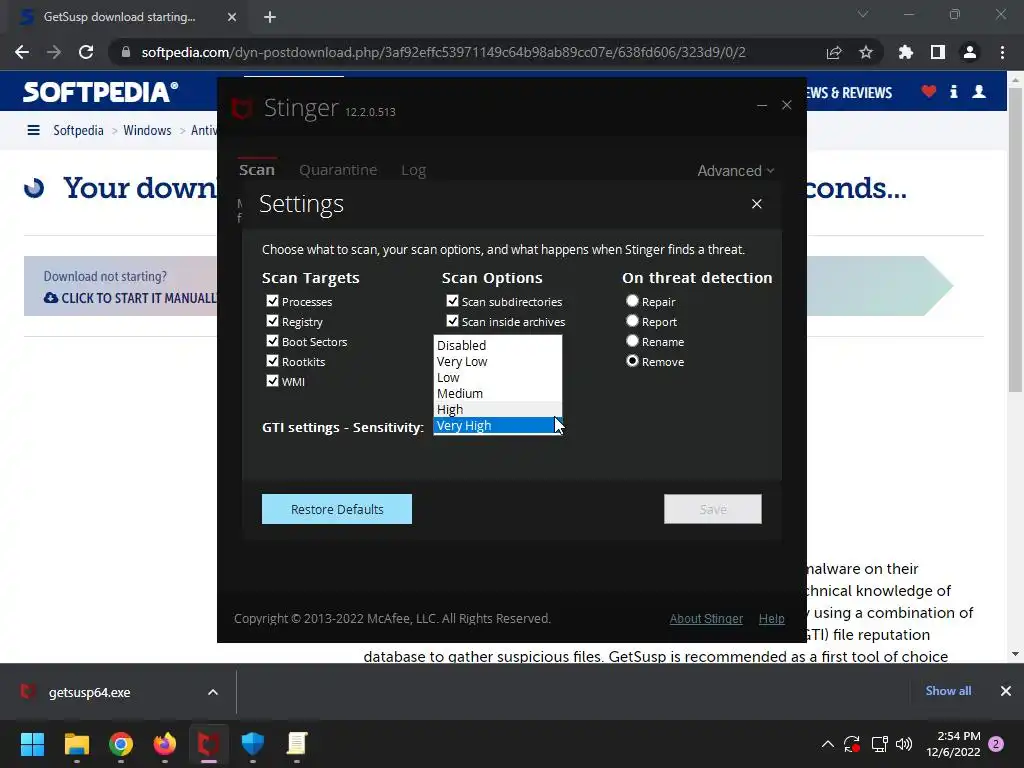Image resolution: width=1024 pixels, height=768 pixels.
Task: Open the Advanced dropdown in Stinger
Action: [735, 170]
